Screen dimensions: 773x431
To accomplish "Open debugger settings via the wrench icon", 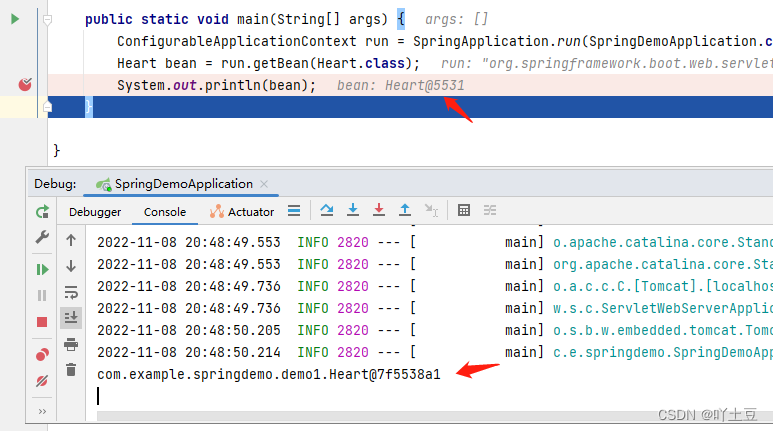I will tap(42, 238).
